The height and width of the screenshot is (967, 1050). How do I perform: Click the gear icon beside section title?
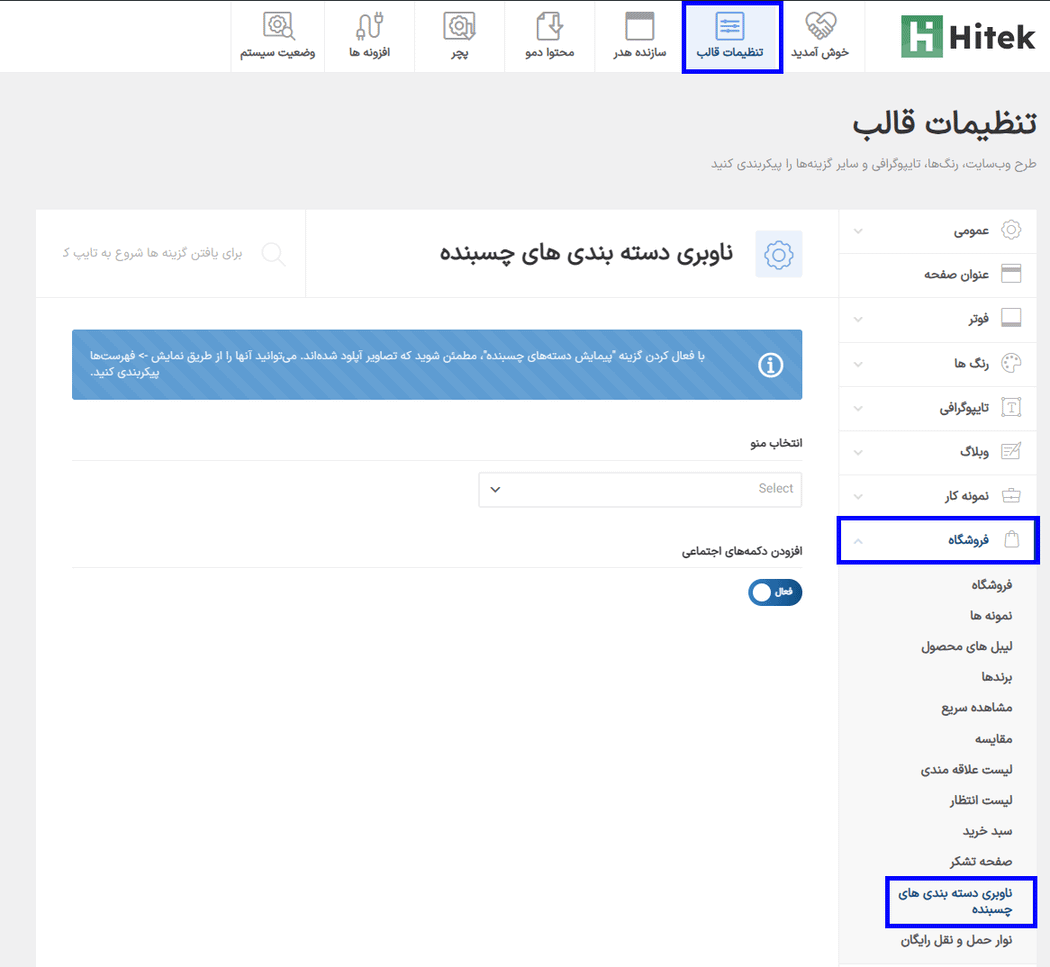coord(779,254)
